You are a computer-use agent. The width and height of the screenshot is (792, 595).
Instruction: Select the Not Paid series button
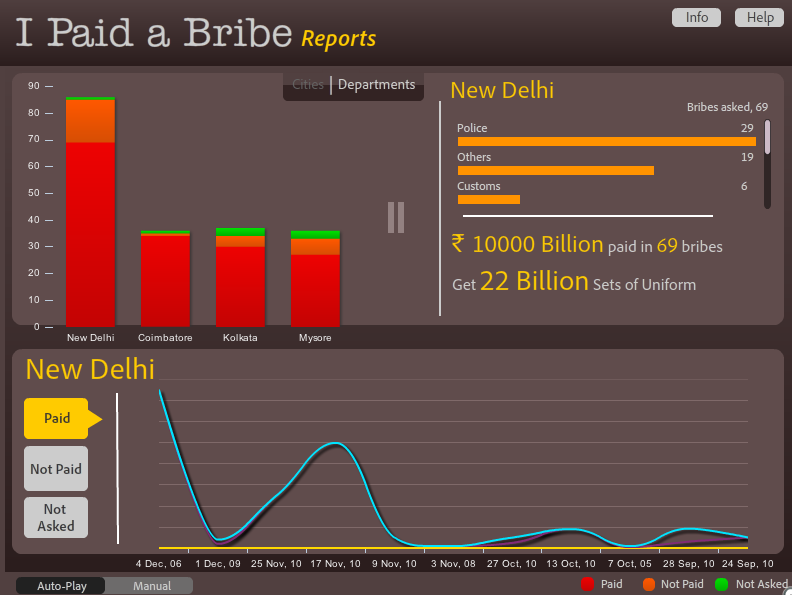tap(56, 469)
